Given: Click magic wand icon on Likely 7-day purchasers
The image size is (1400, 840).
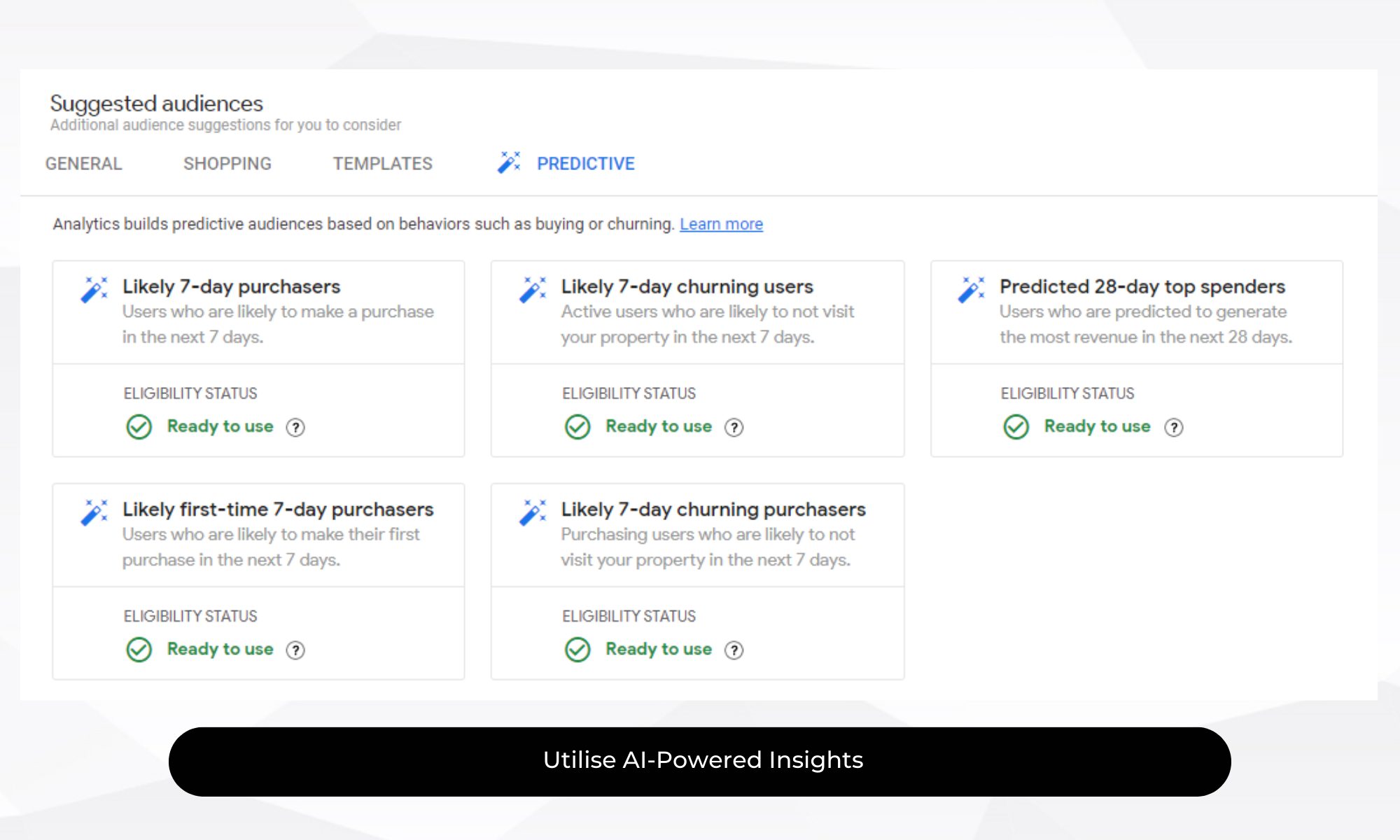Looking at the screenshot, I should click(94, 289).
